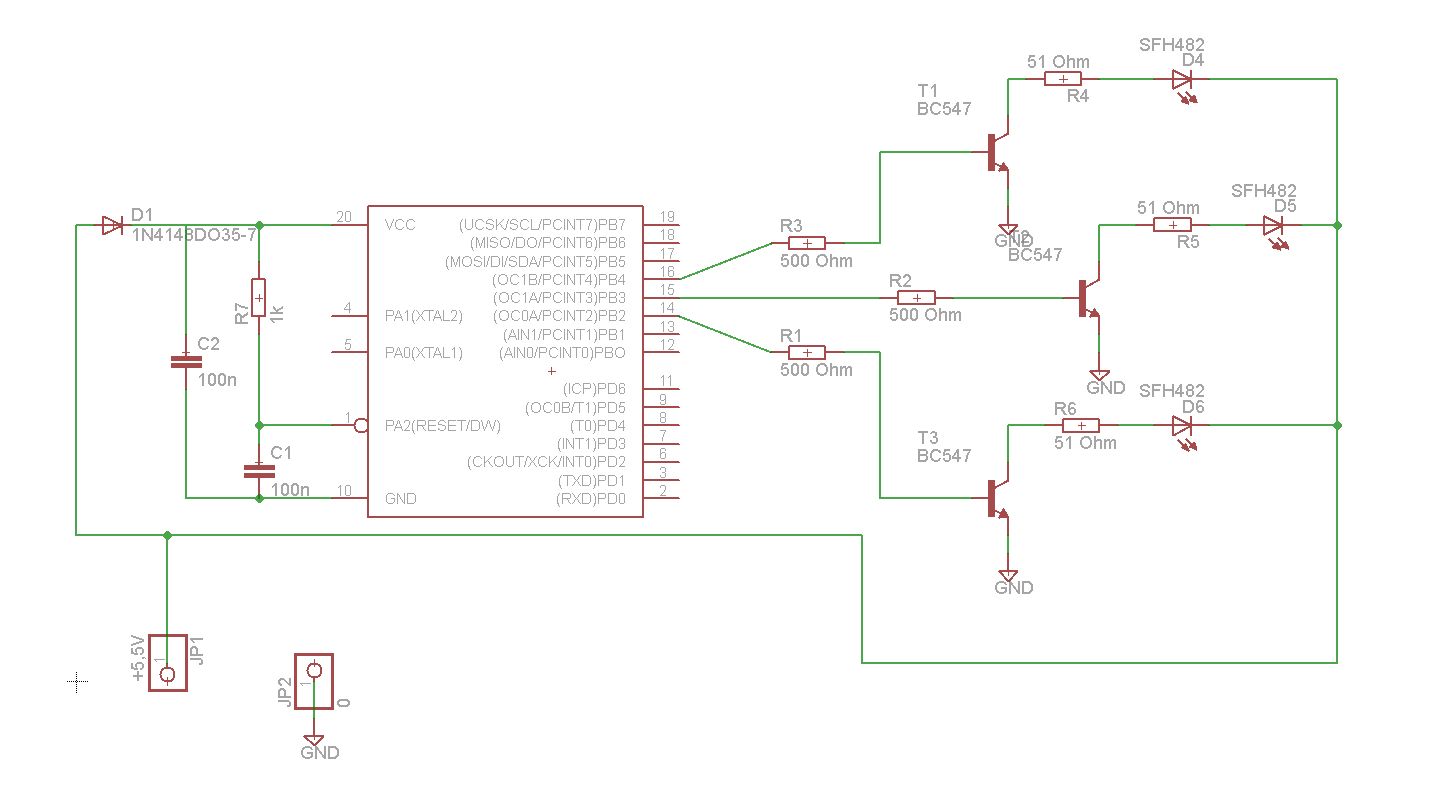Screen dimensions: 1432x809
Task: Click pin number 20 on the IC
Action: point(344,217)
